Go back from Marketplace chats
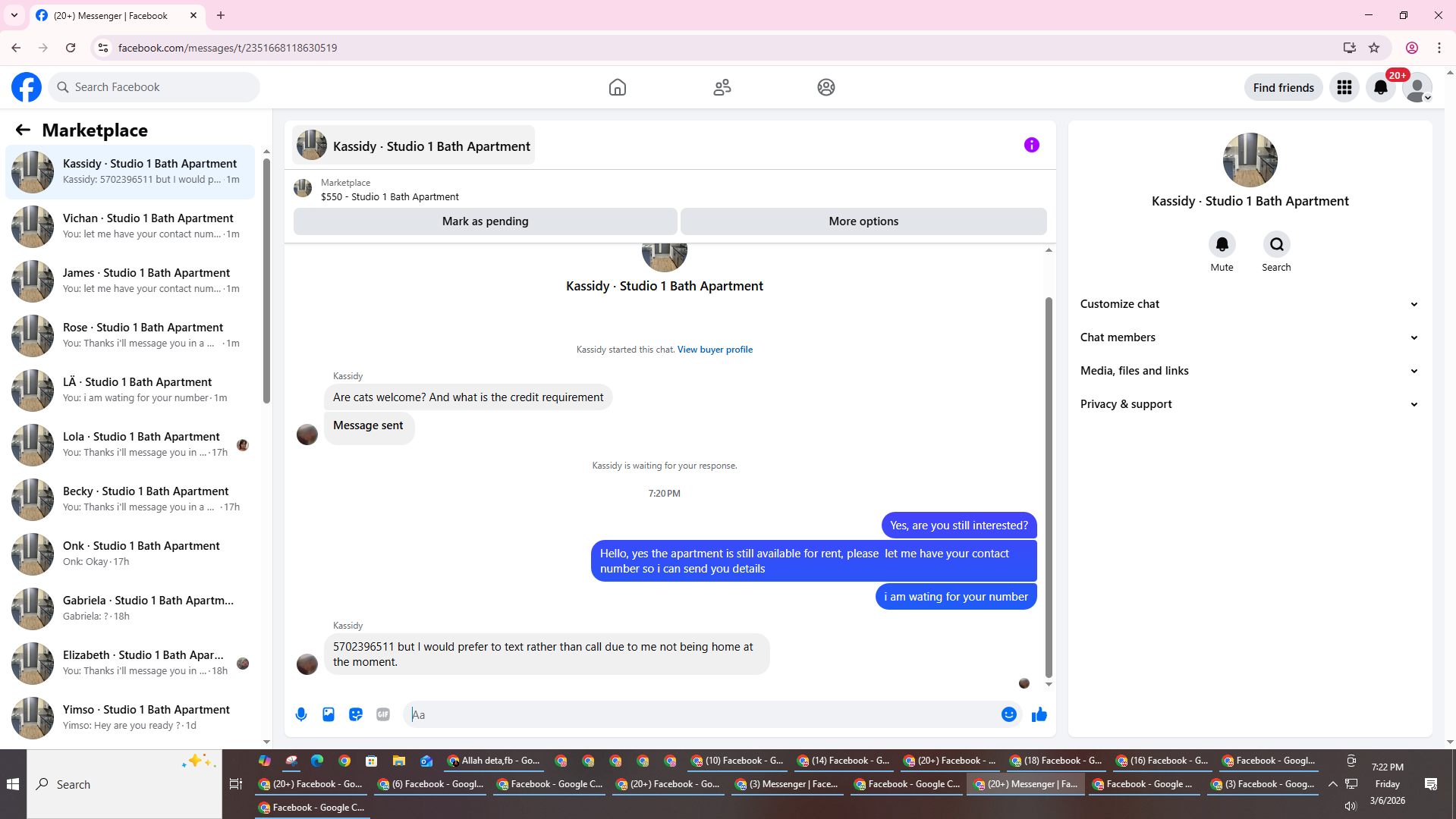 [23, 130]
